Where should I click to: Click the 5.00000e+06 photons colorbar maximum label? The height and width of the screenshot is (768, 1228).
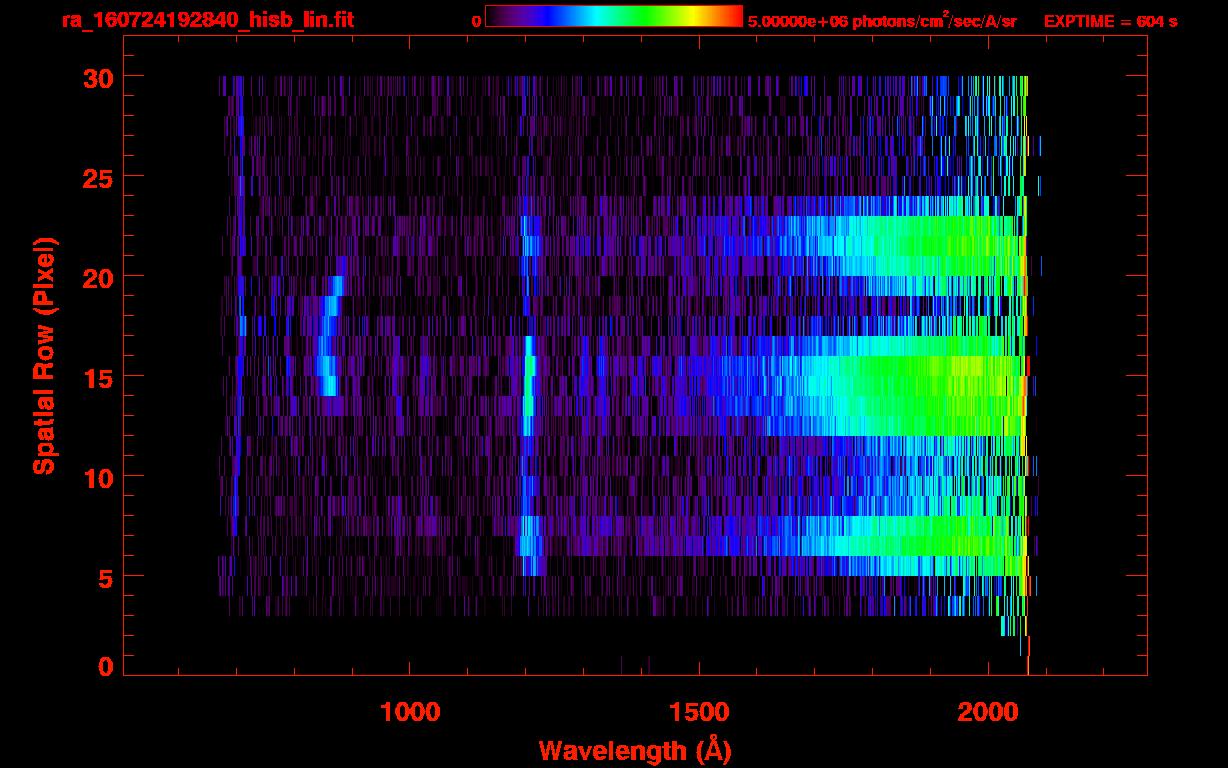click(x=882, y=21)
